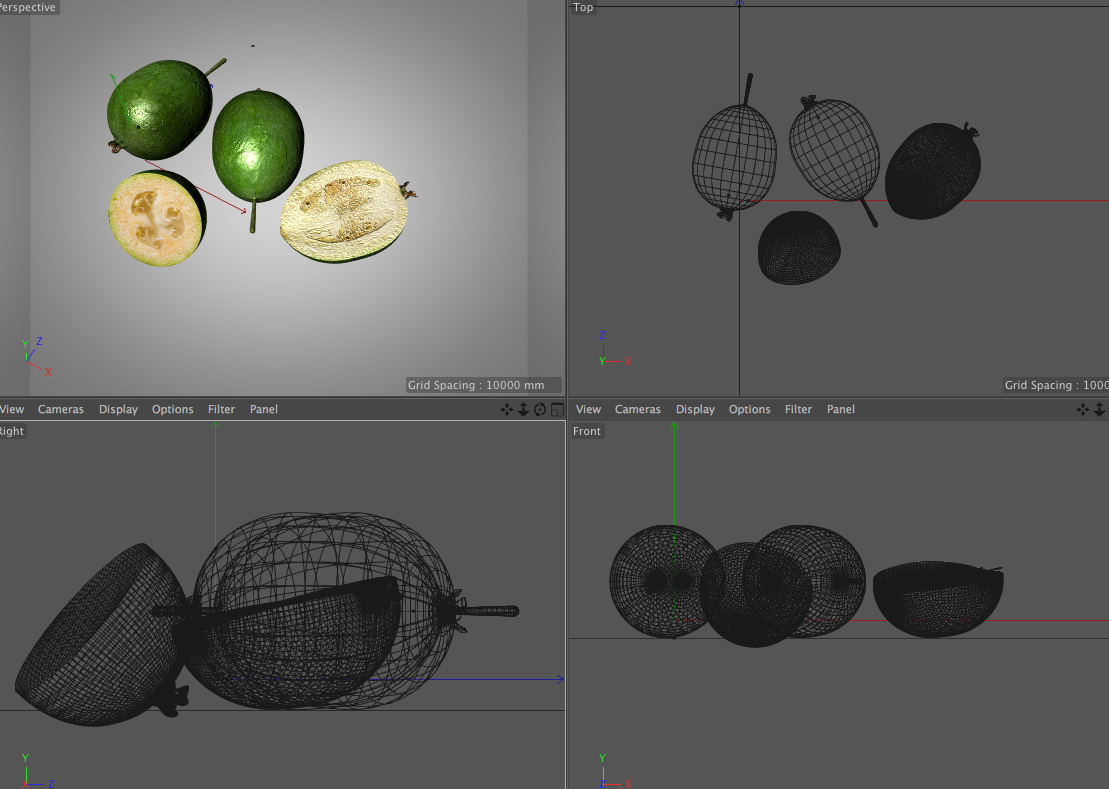1109x789 pixels.
Task: Open the Display menu in Front viewport
Action: tap(695, 409)
